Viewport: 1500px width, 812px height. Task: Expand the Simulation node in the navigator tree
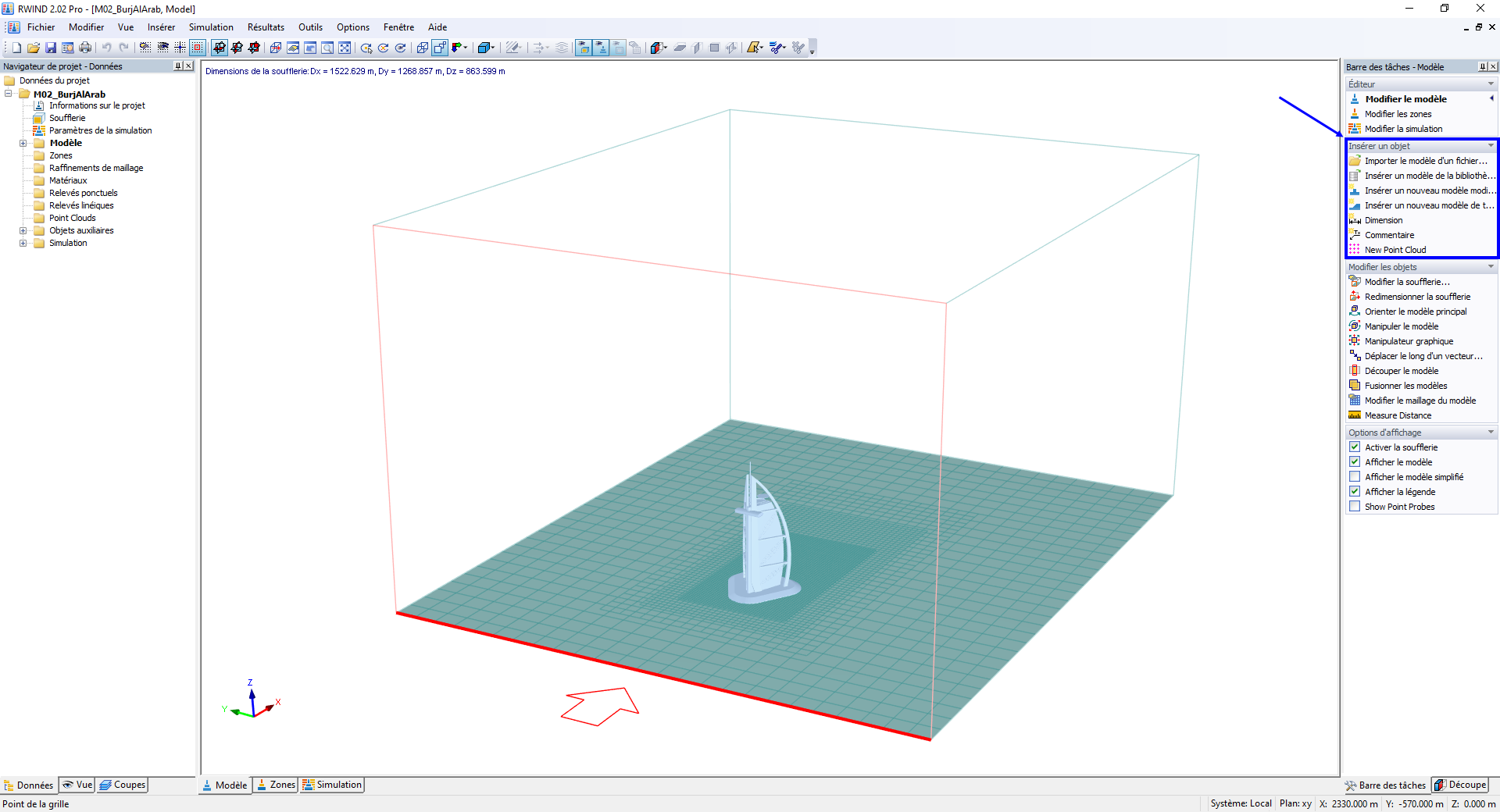click(x=23, y=243)
